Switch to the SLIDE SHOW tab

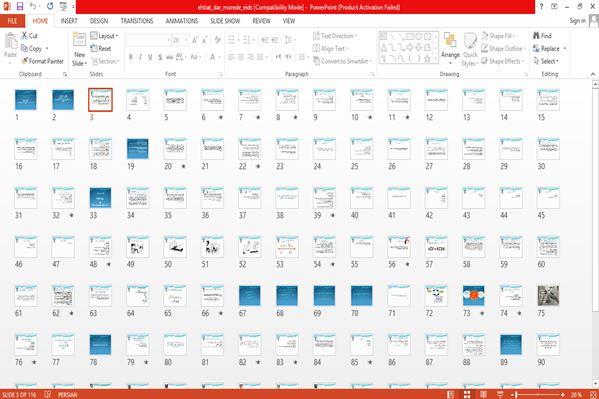(x=225, y=21)
